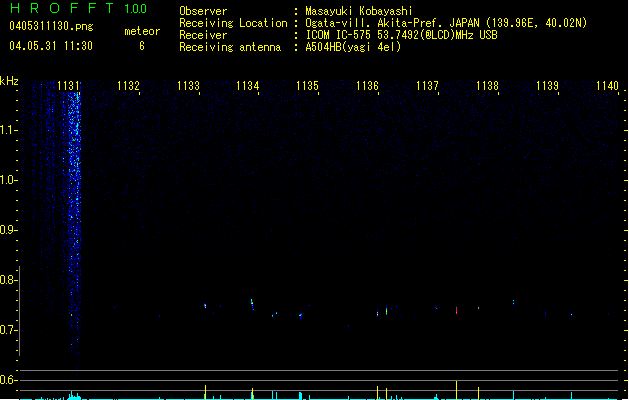Image resolution: width=629 pixels, height=400 pixels.
Task: Select ICOM IC-575 53.7492 MHz USB text
Action: pyautogui.click(x=401, y=35)
